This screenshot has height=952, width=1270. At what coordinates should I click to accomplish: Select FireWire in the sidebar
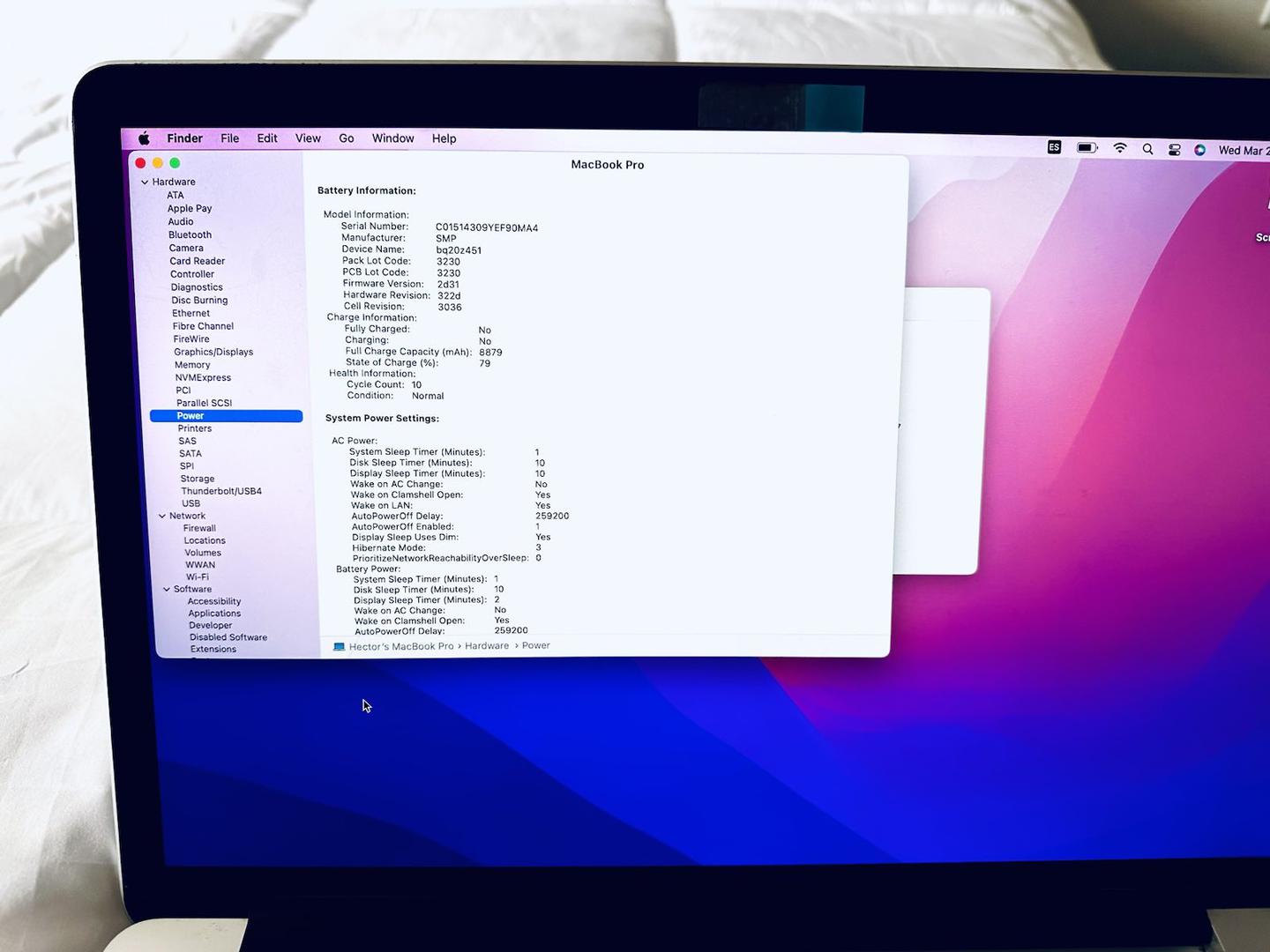(191, 339)
